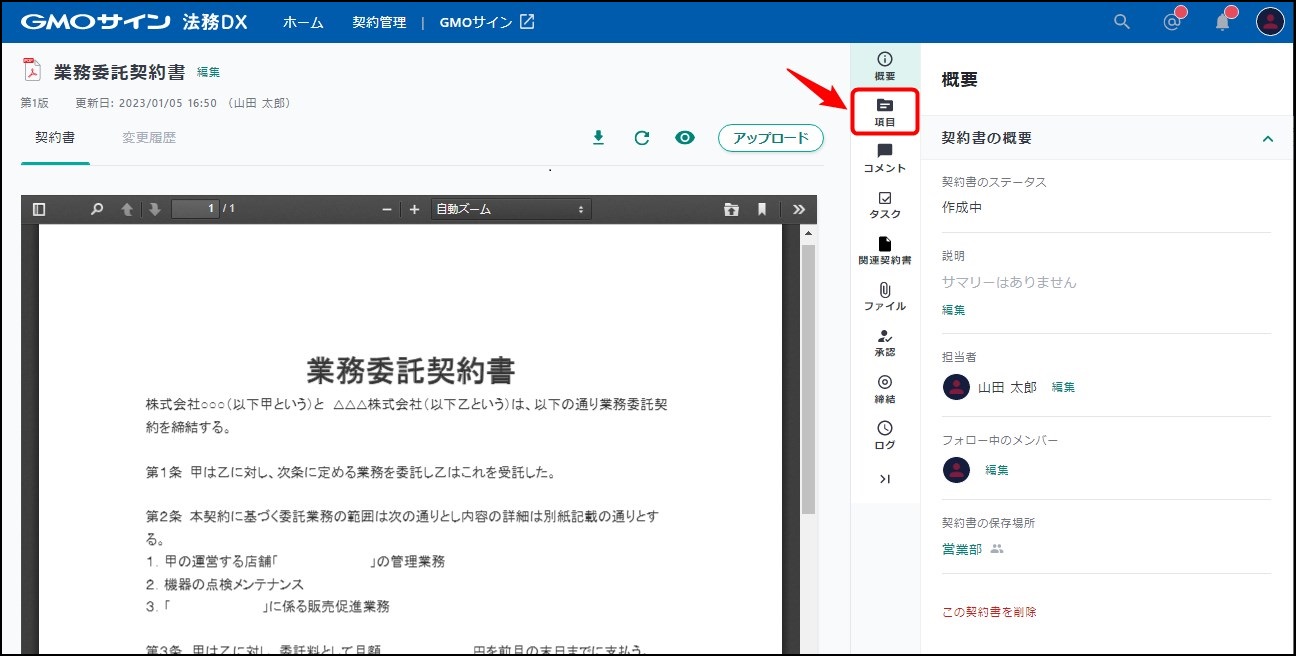The width and height of the screenshot is (1296, 656).
Task: Click the download icon above the PDF
Action: click(599, 138)
